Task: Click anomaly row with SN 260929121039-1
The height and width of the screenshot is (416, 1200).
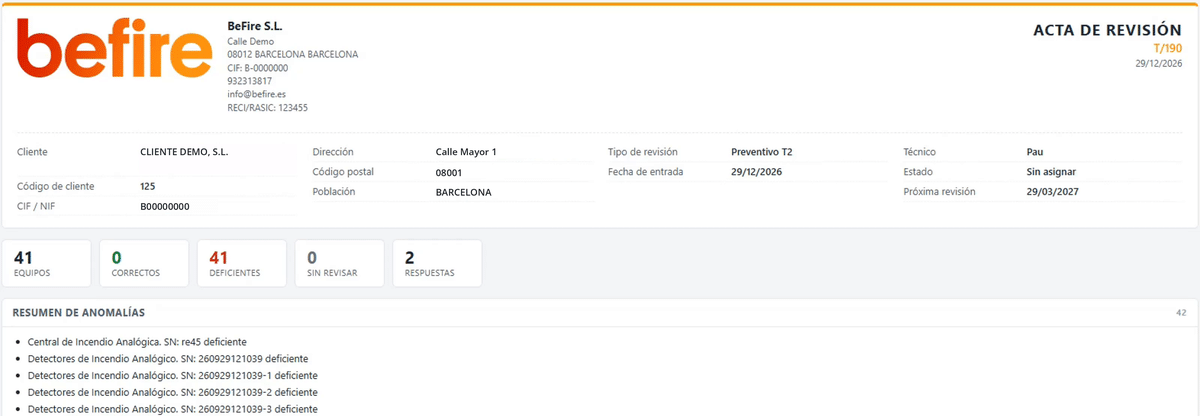Action: pos(173,376)
